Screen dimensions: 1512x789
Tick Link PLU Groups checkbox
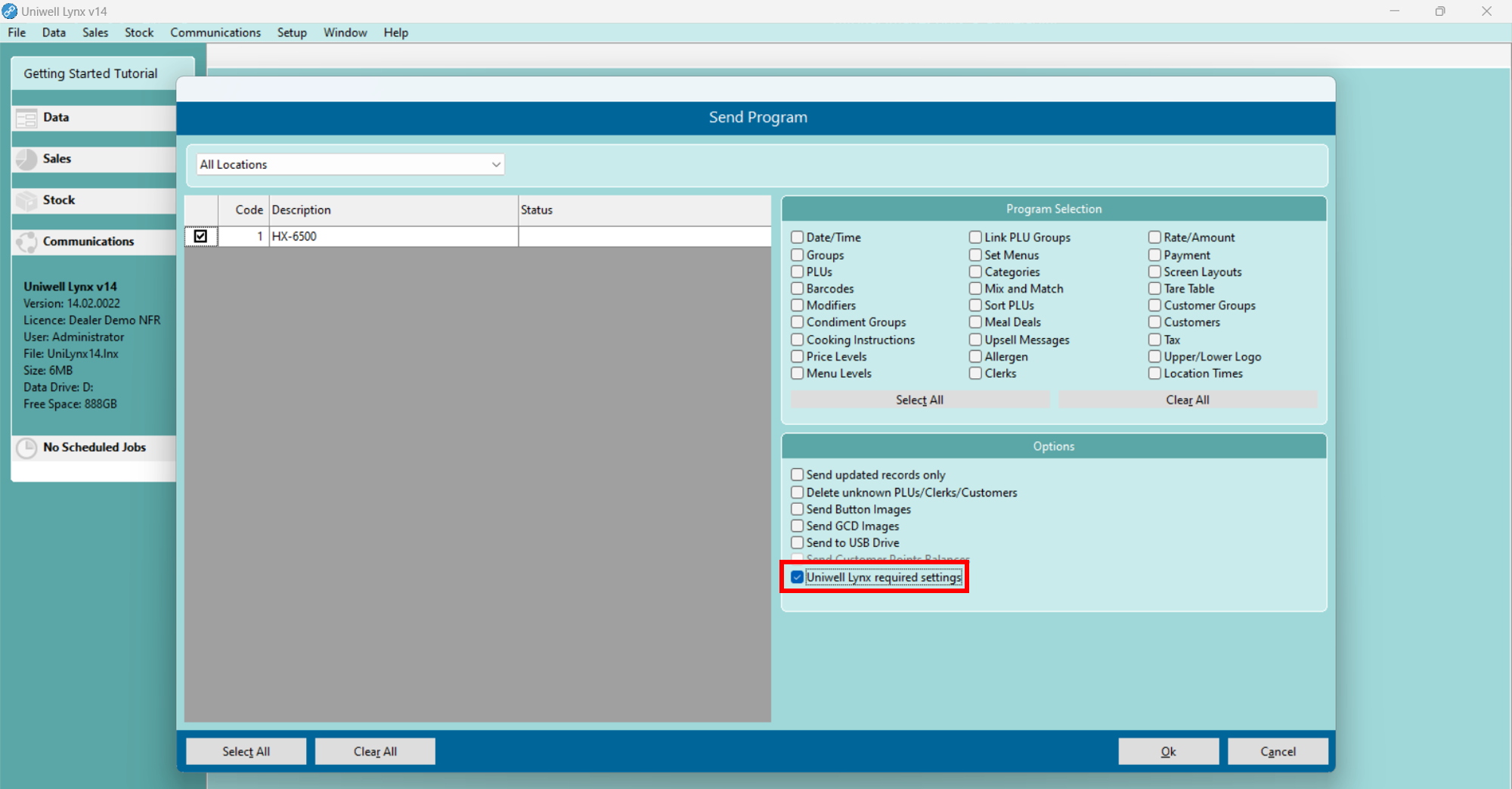975,238
